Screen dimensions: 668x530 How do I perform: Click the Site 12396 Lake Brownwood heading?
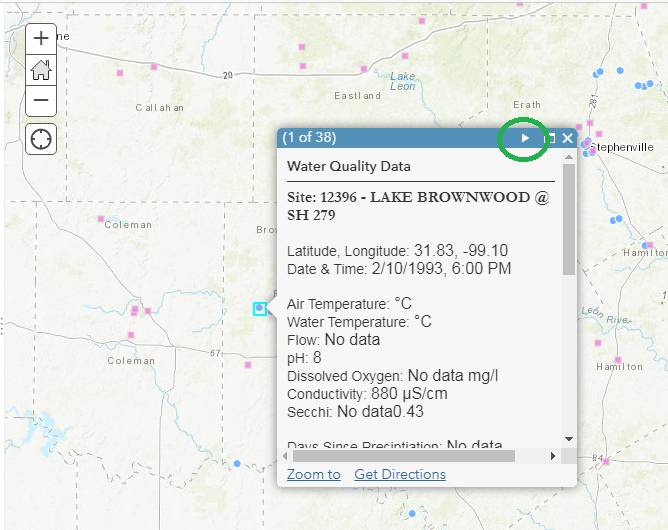418,206
